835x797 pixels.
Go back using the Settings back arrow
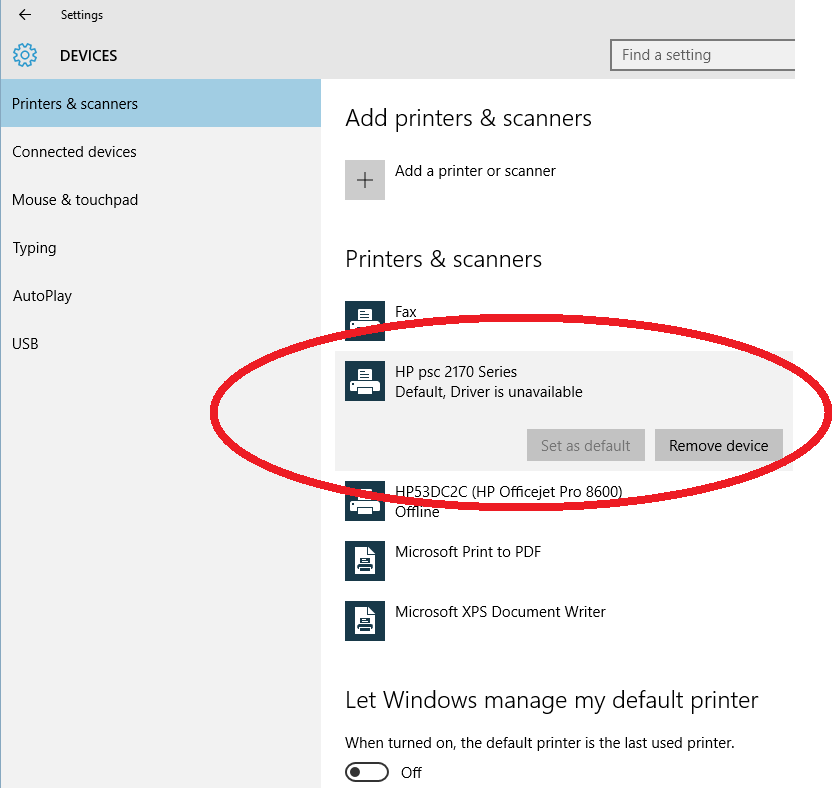[24, 14]
